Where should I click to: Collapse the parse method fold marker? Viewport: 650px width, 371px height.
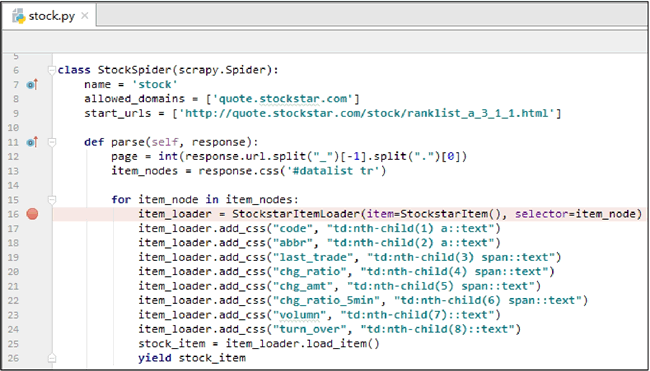click(51, 142)
